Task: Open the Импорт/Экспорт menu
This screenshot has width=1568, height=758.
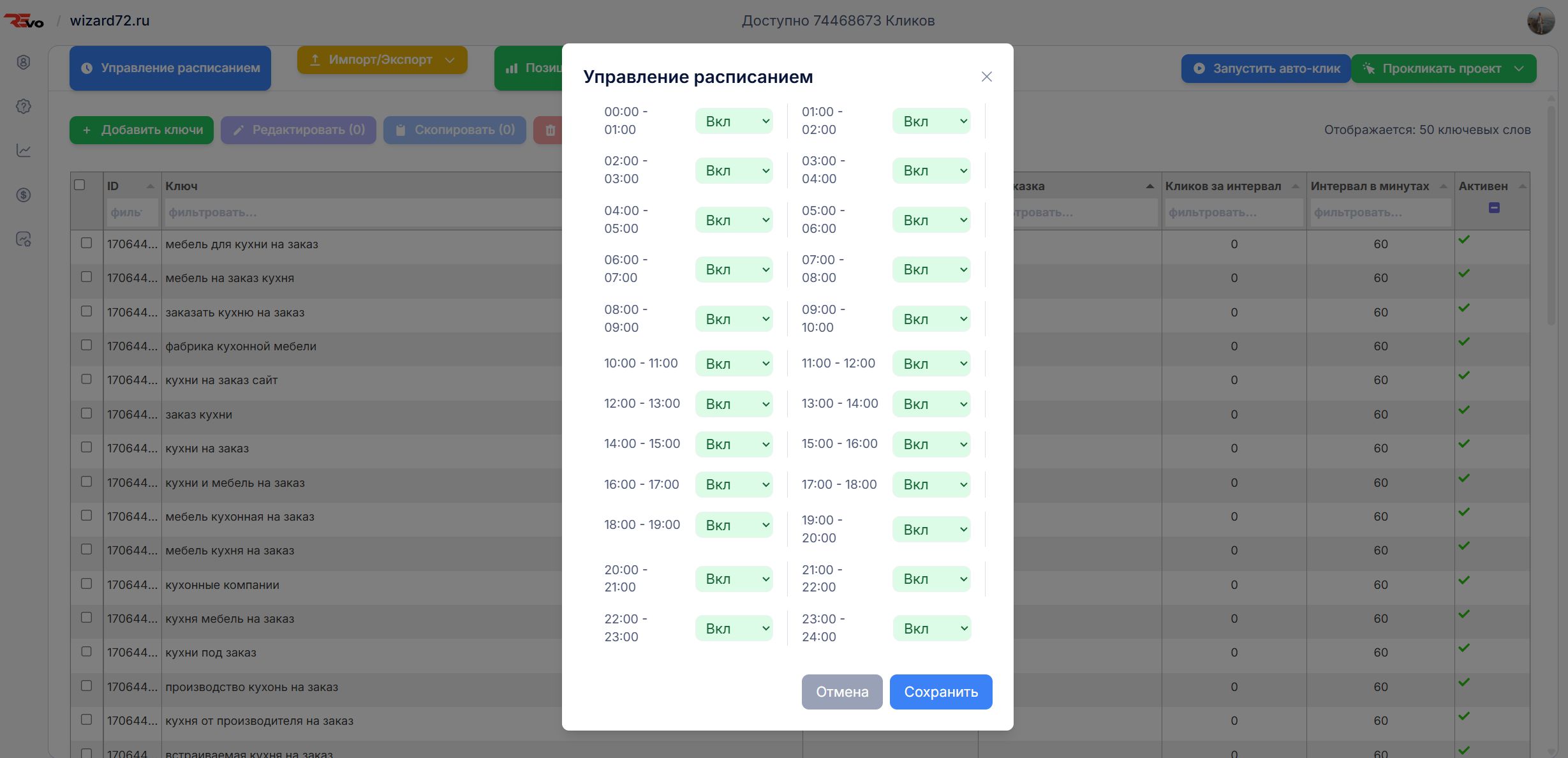Action: tap(381, 59)
